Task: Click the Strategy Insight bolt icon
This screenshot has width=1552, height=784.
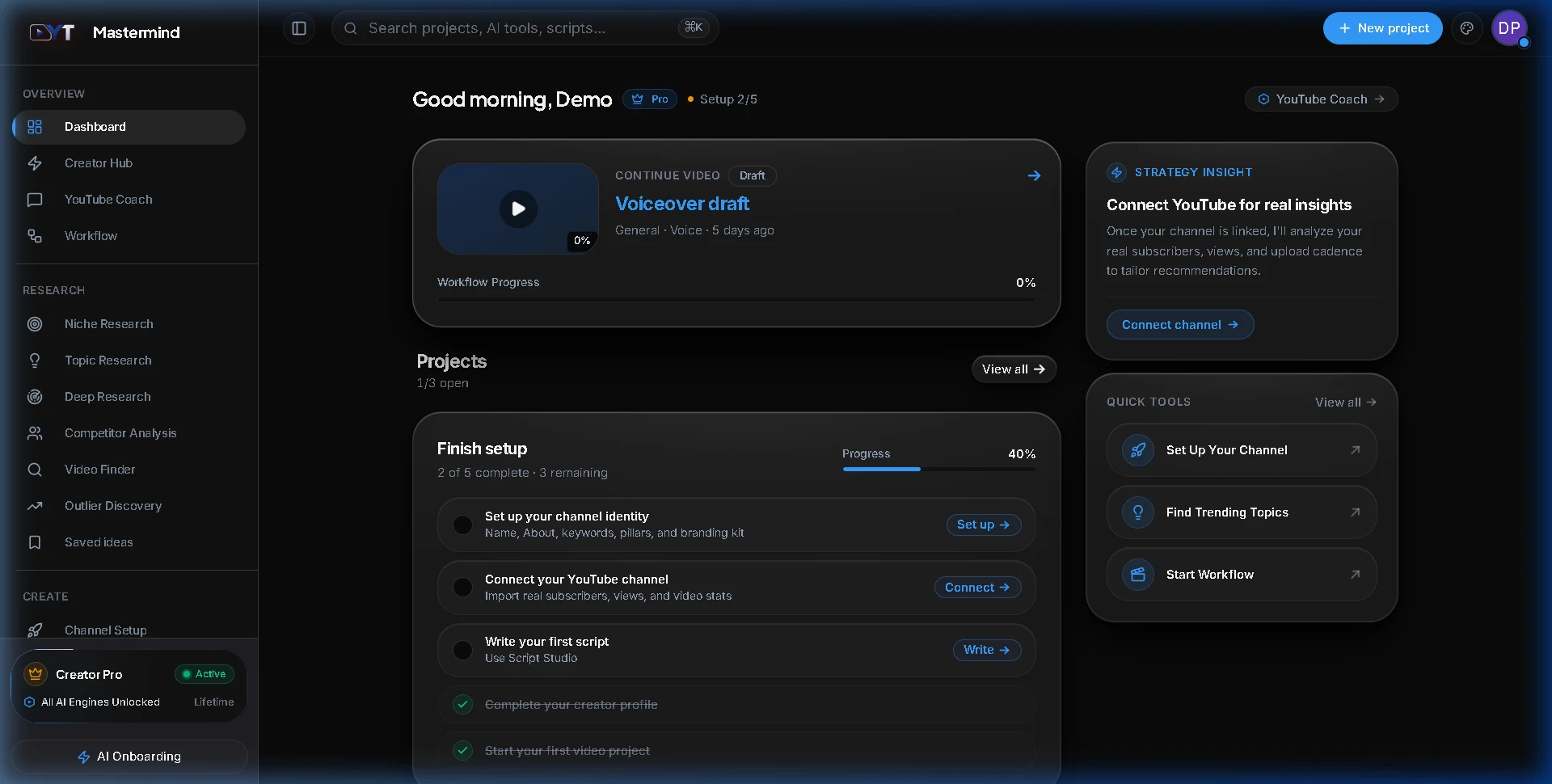Action: (x=1116, y=172)
